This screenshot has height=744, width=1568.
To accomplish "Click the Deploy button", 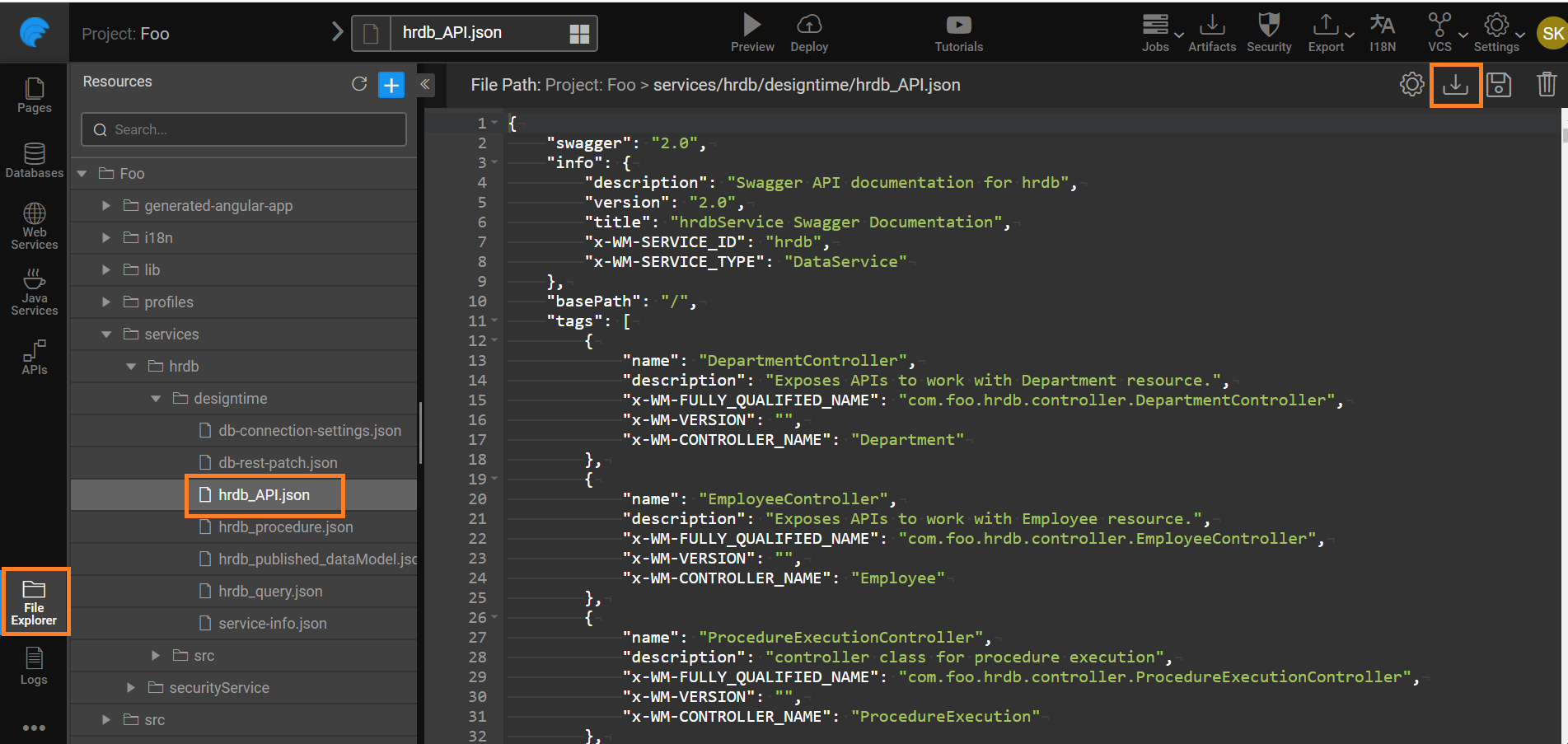I will tap(808, 33).
